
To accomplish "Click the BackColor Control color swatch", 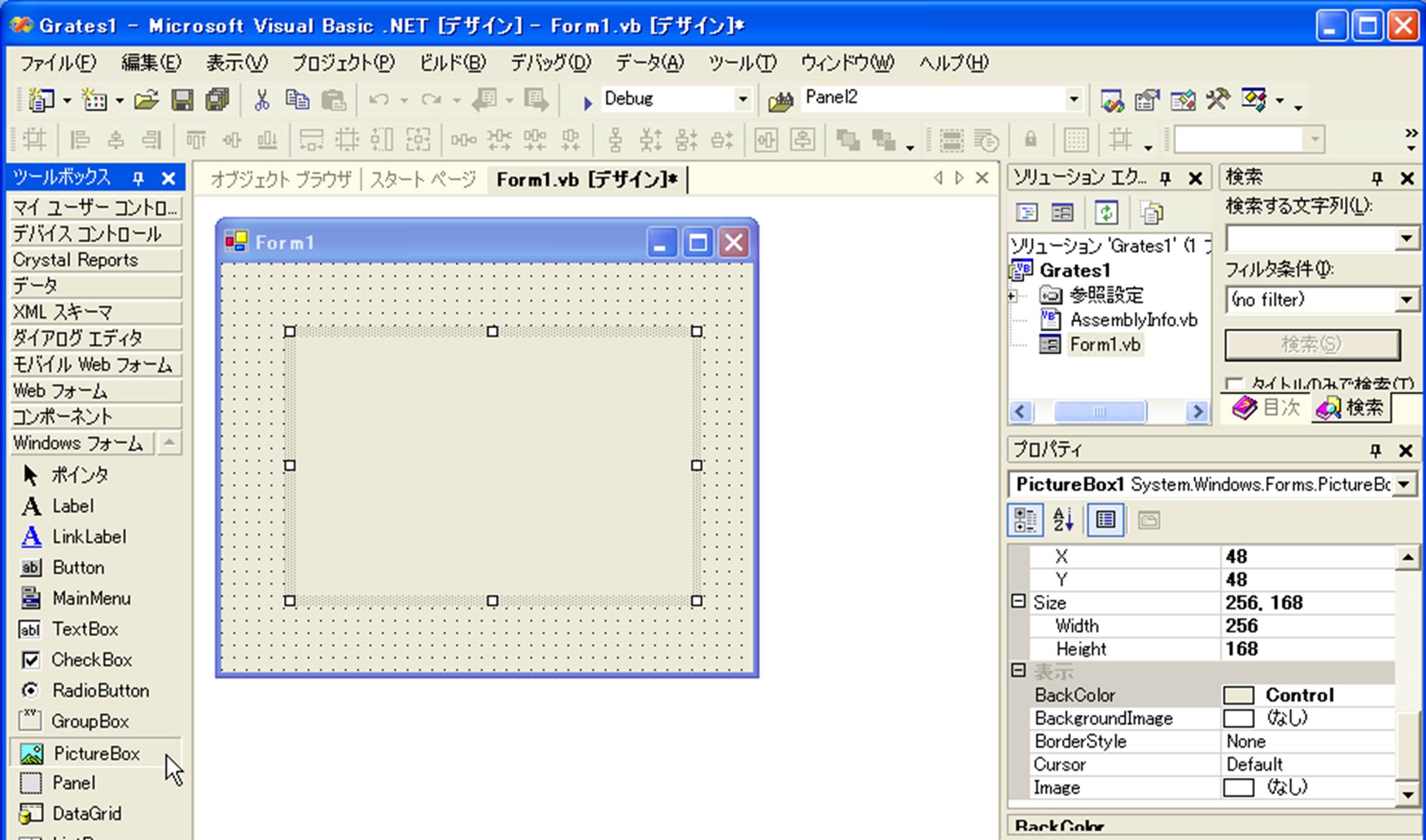I will tap(1238, 695).
